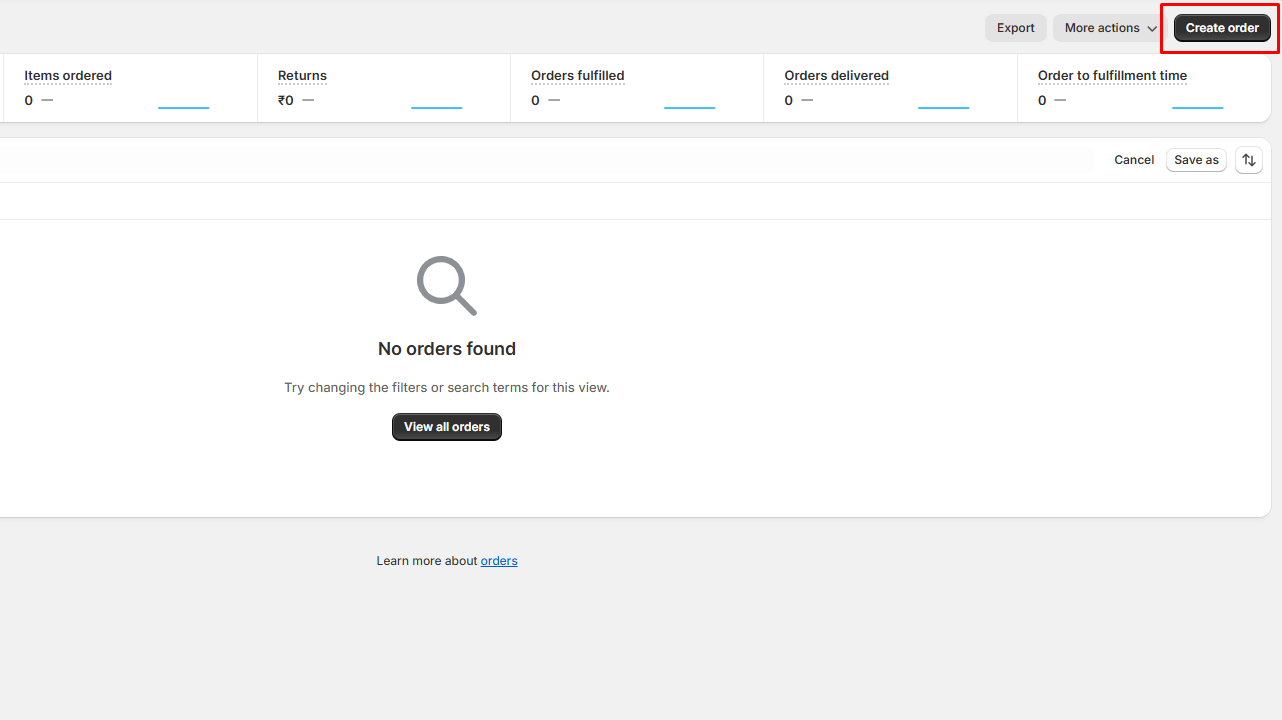The width and height of the screenshot is (1282, 720).
Task: Click the Export button
Action: click(x=1015, y=28)
